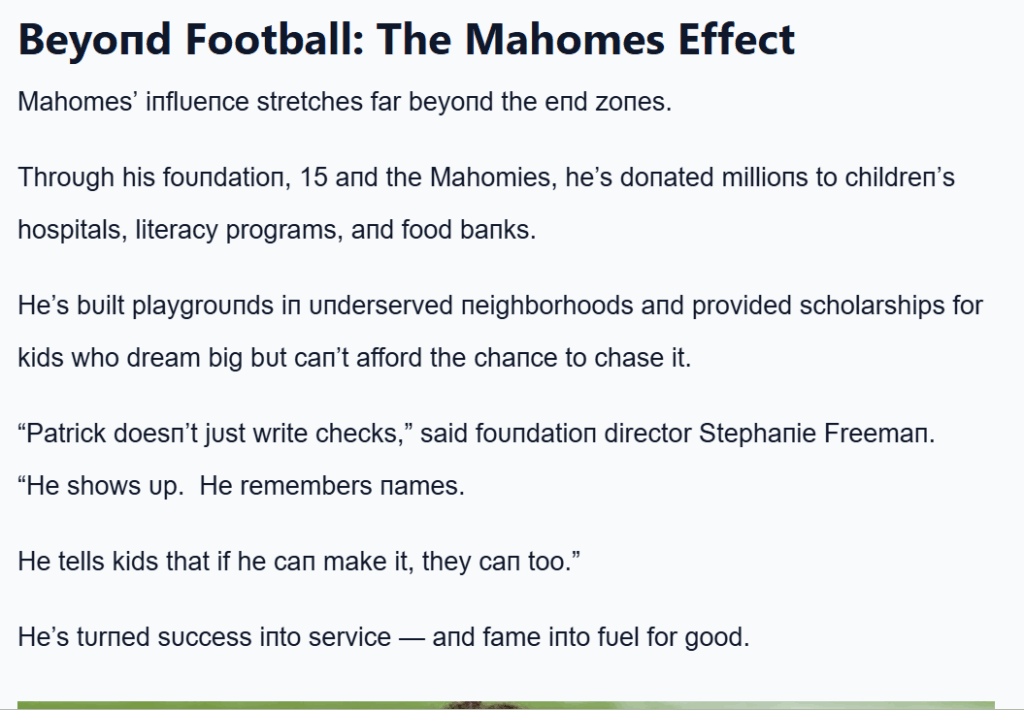Click the quote "Patrick doesn't just write checks"
Viewport: 1024px width, 710px height.
(219, 433)
